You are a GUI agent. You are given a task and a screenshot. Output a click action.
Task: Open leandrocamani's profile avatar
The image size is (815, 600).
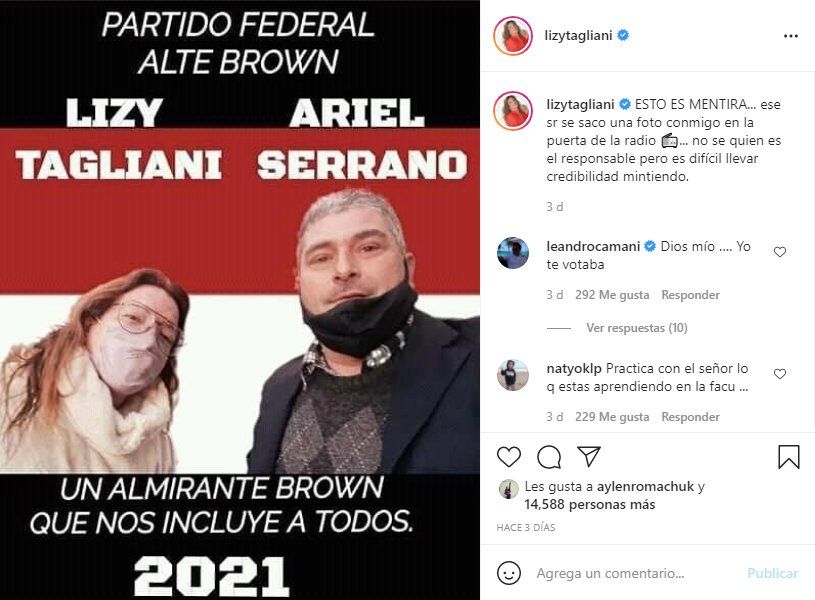pos(513,253)
